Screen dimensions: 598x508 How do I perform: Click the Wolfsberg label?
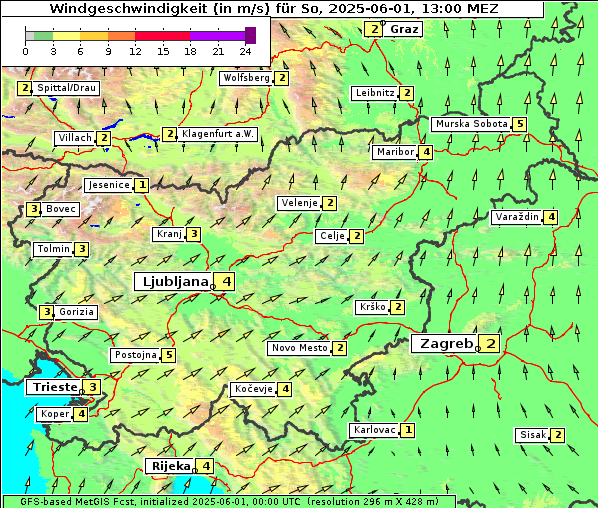[x=246, y=78]
